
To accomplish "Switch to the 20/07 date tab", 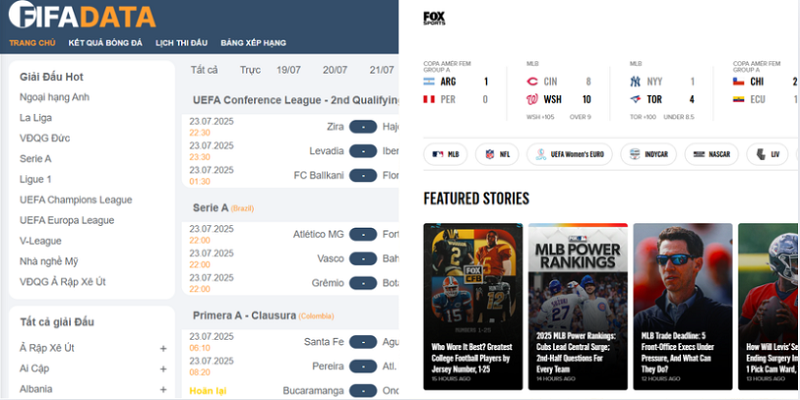I will [x=335, y=70].
